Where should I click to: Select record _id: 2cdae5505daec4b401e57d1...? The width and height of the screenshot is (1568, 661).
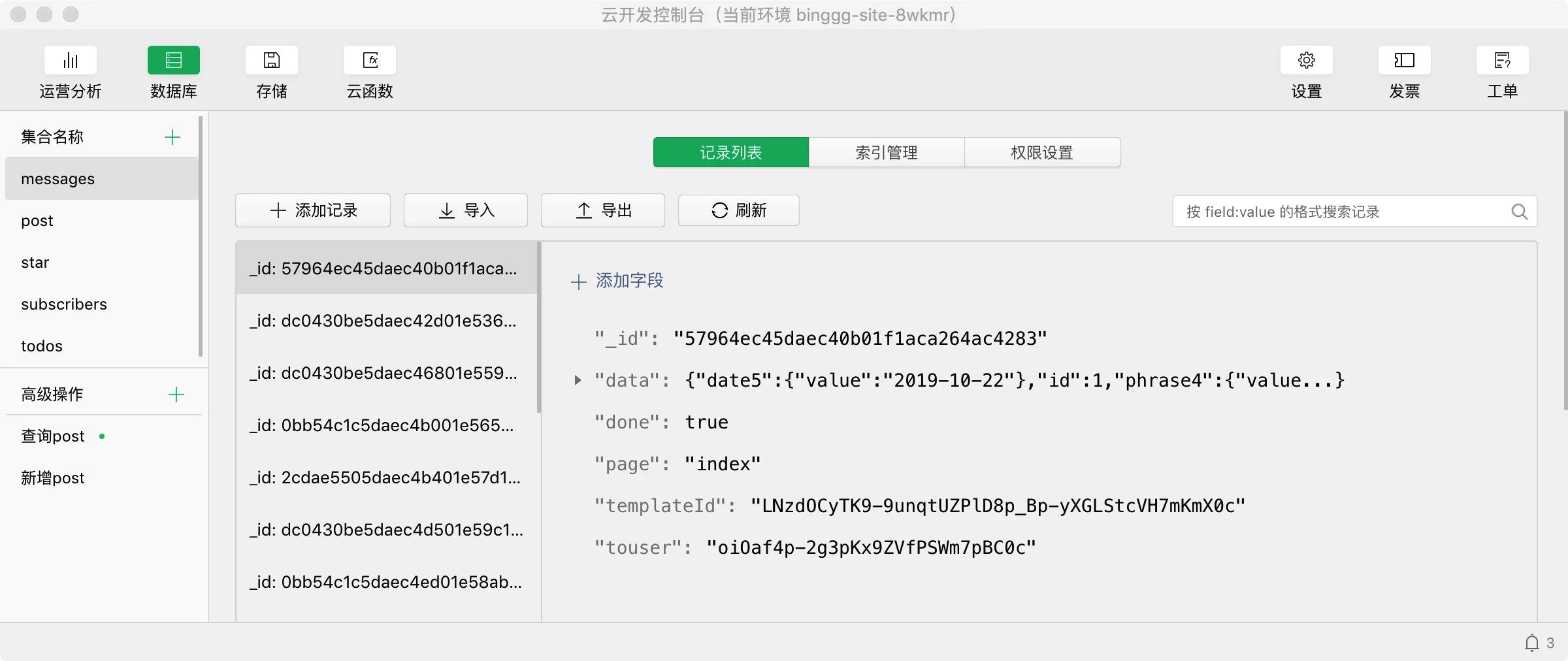(x=386, y=477)
